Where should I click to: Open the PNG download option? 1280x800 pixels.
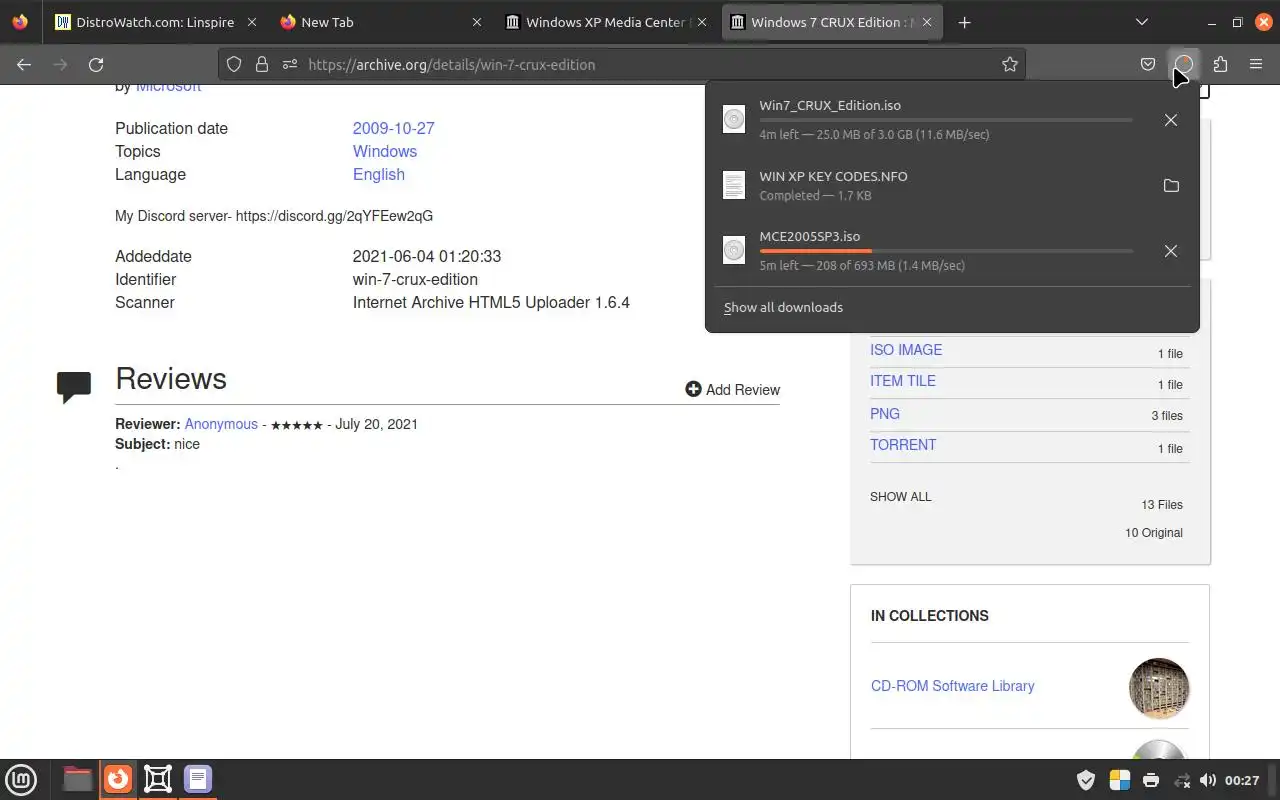point(885,413)
